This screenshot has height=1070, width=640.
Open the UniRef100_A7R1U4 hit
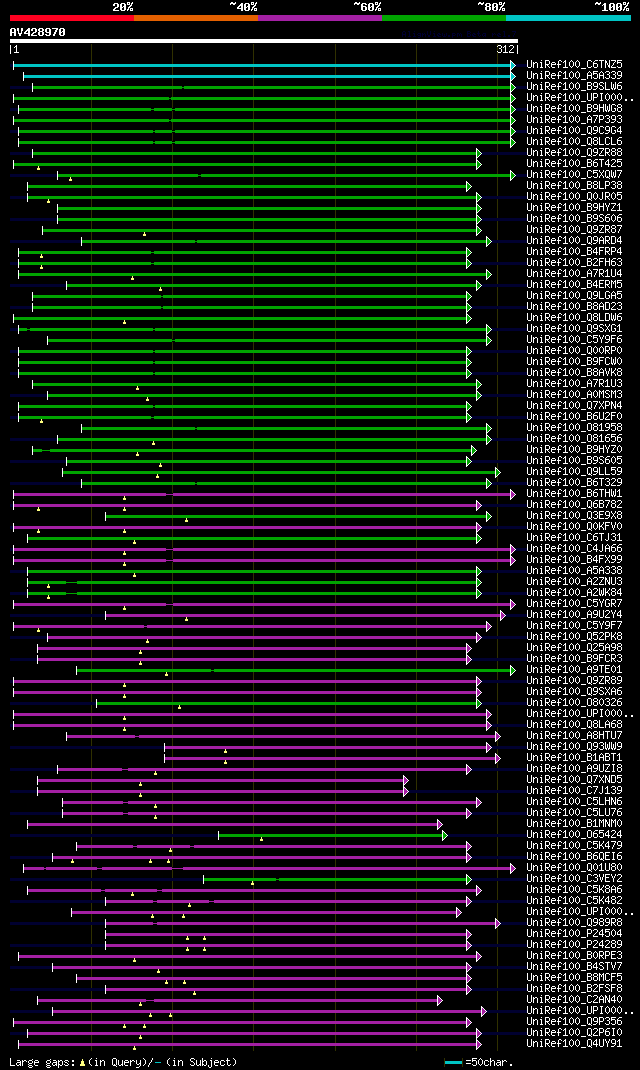(574, 274)
